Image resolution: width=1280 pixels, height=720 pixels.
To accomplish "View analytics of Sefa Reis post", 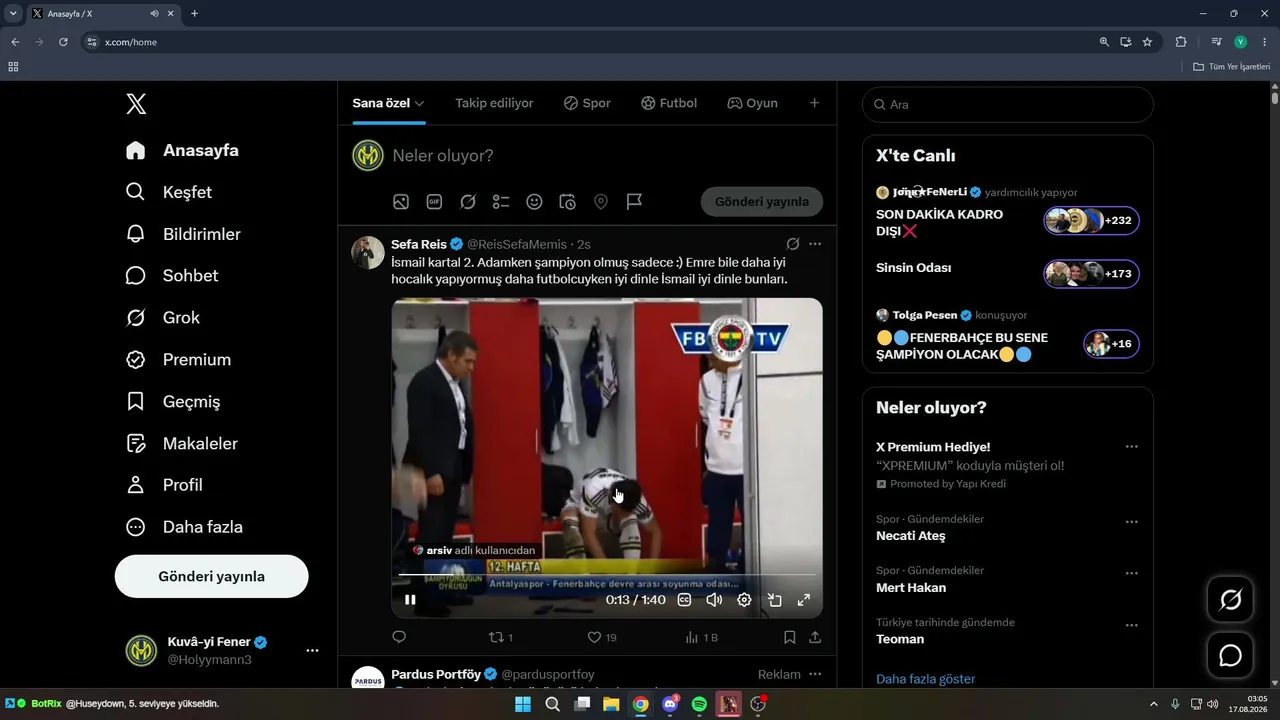I will [x=701, y=637].
